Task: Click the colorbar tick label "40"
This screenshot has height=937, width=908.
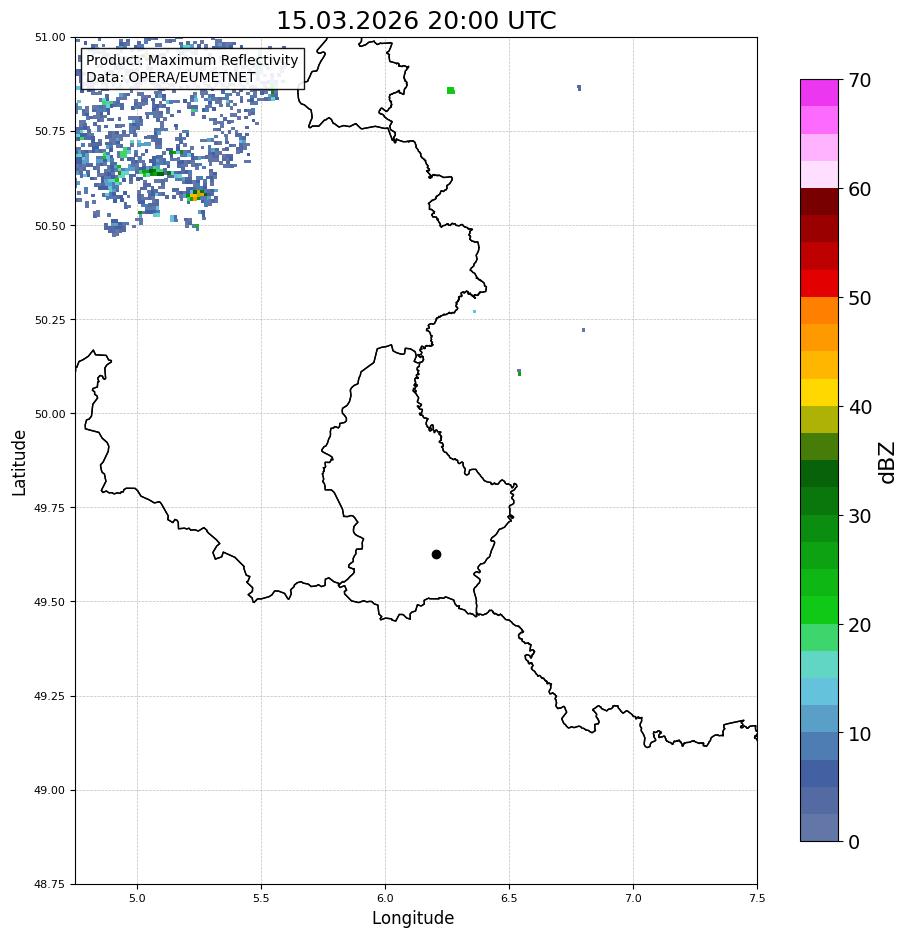Action: [x=860, y=407]
